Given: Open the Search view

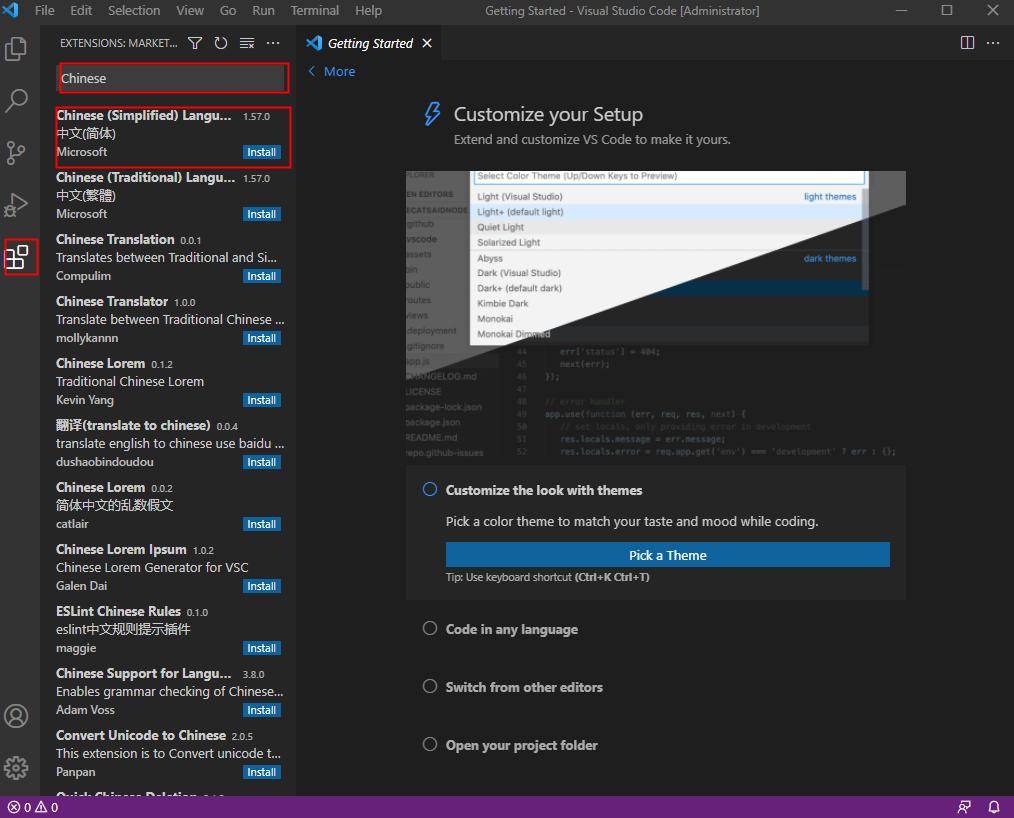Looking at the screenshot, I should pos(16,100).
